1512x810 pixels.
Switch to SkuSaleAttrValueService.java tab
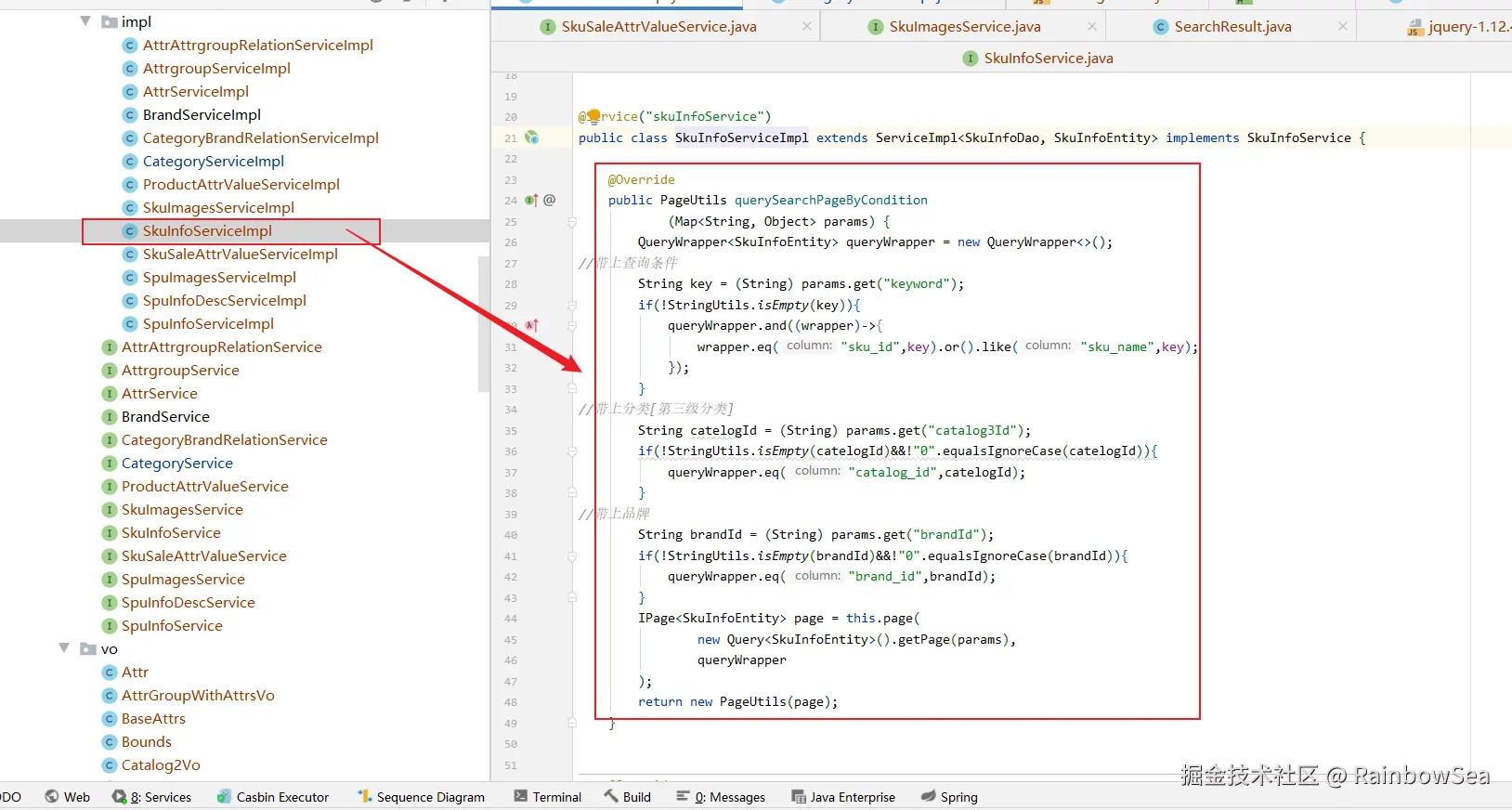coord(658,27)
